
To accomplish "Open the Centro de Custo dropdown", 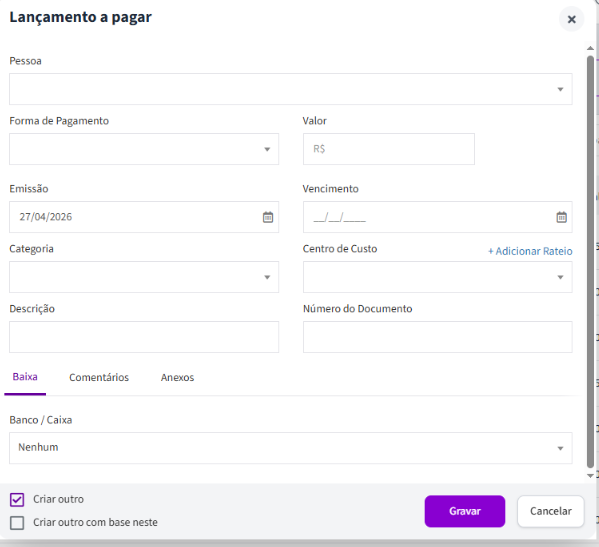I will (x=438, y=277).
